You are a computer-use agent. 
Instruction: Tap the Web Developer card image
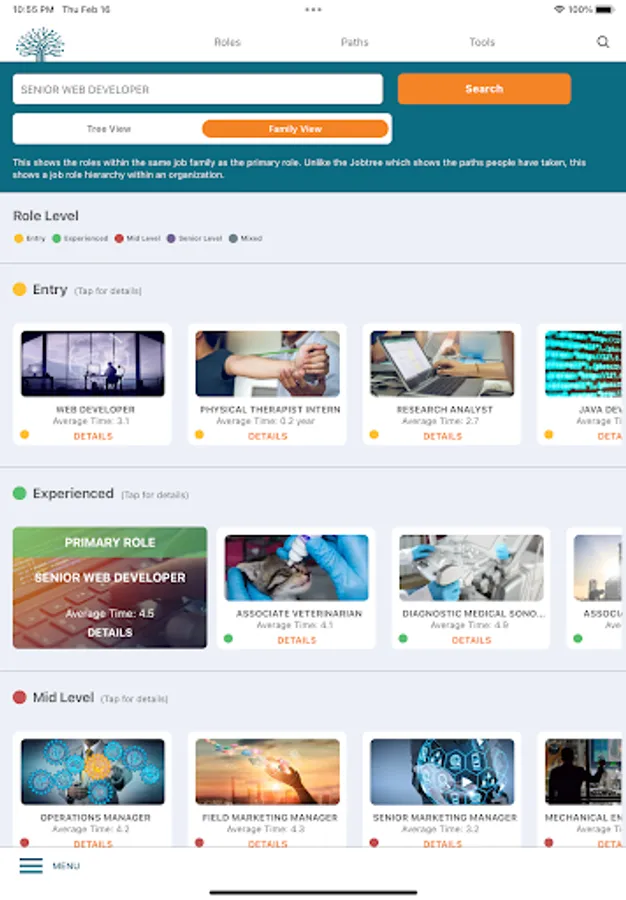coord(93,363)
